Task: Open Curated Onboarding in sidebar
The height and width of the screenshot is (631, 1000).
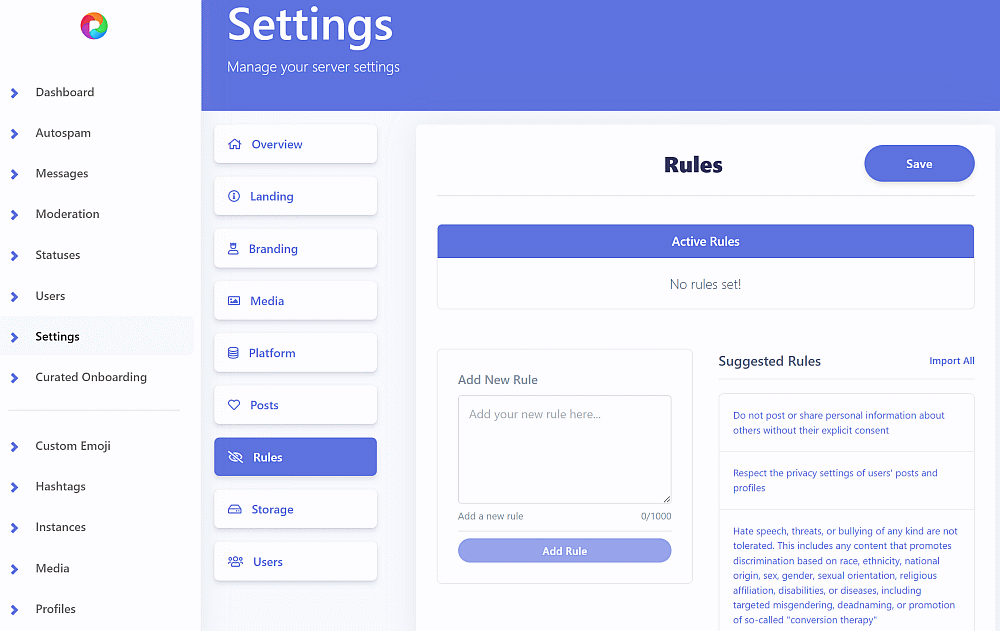Action: [x=90, y=377]
